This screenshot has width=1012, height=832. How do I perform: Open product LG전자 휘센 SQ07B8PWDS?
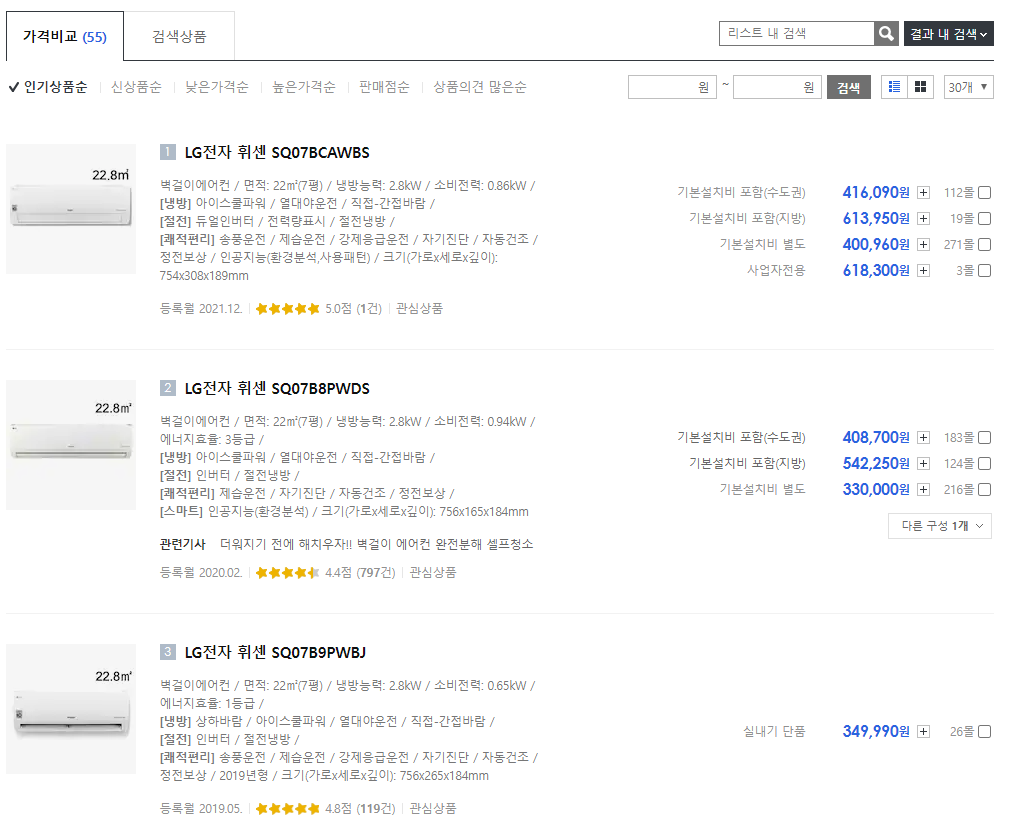[x=277, y=389]
